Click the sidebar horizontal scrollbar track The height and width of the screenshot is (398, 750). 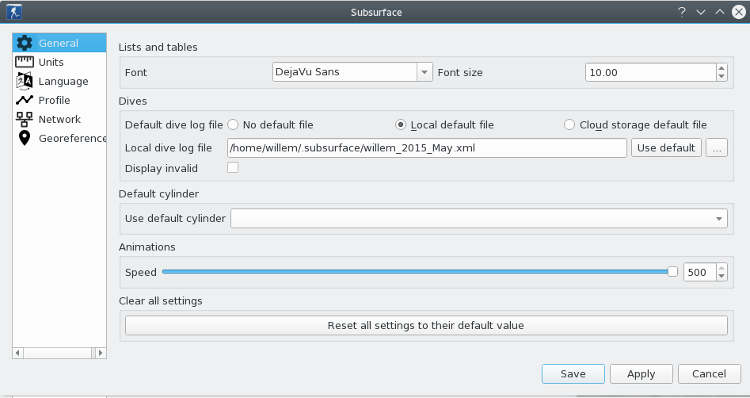[59, 353]
